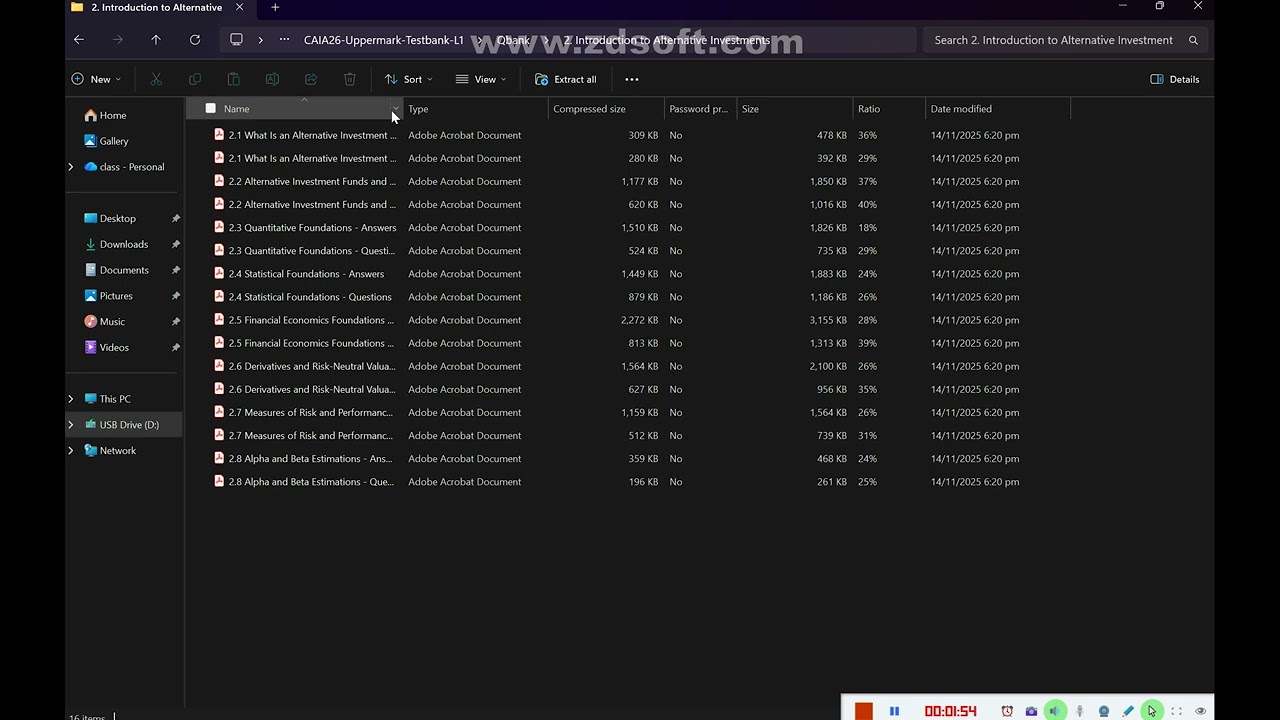Open CAIA26-Uppermark-Testbank-L1 breadcrumb
1280x720 pixels.
click(x=384, y=40)
